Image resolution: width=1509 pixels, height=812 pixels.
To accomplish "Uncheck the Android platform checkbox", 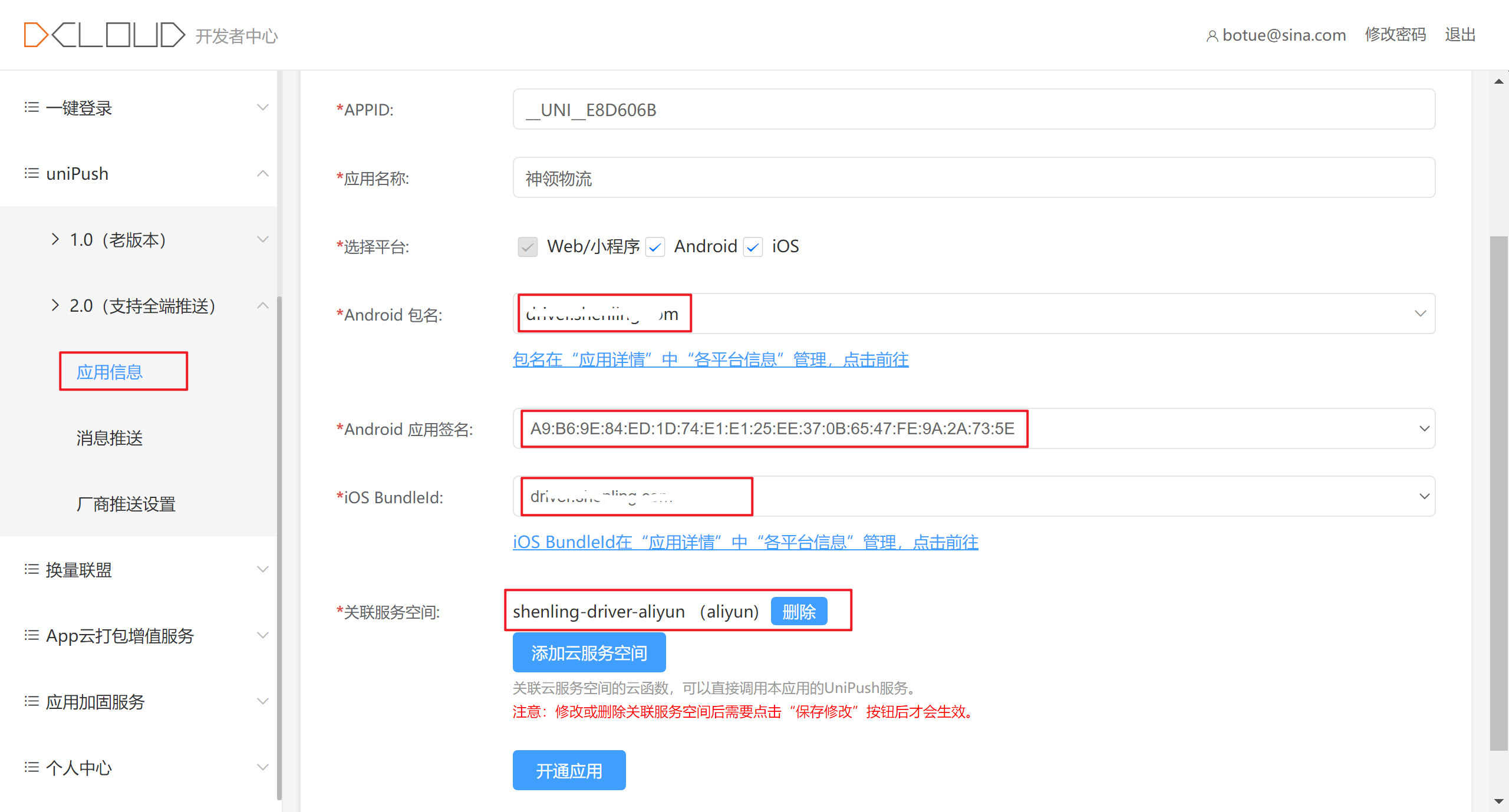I will [655, 246].
